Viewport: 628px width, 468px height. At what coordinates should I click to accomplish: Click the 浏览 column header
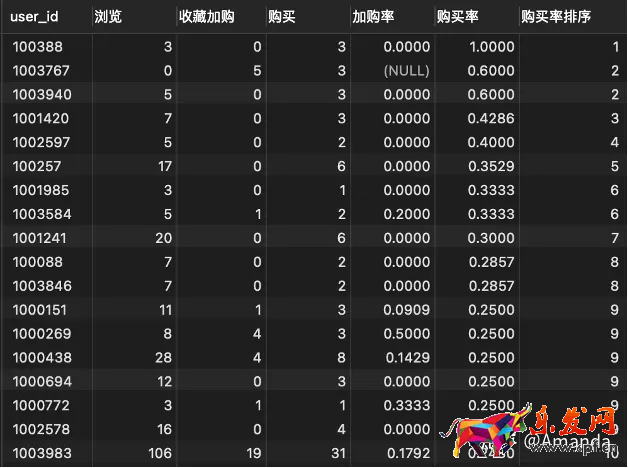pyautogui.click(x=109, y=17)
